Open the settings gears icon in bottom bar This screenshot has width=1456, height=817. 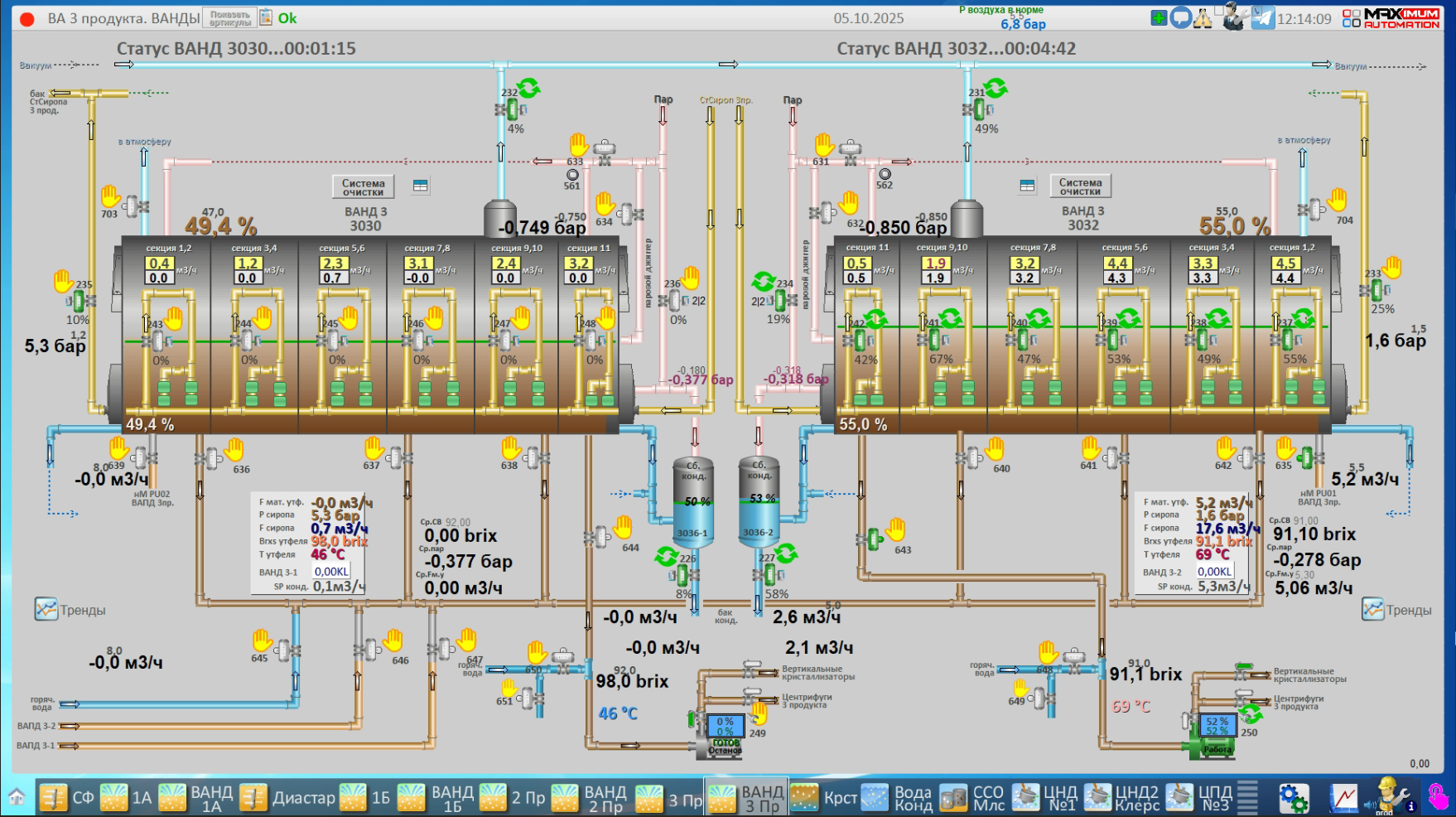[1293, 798]
